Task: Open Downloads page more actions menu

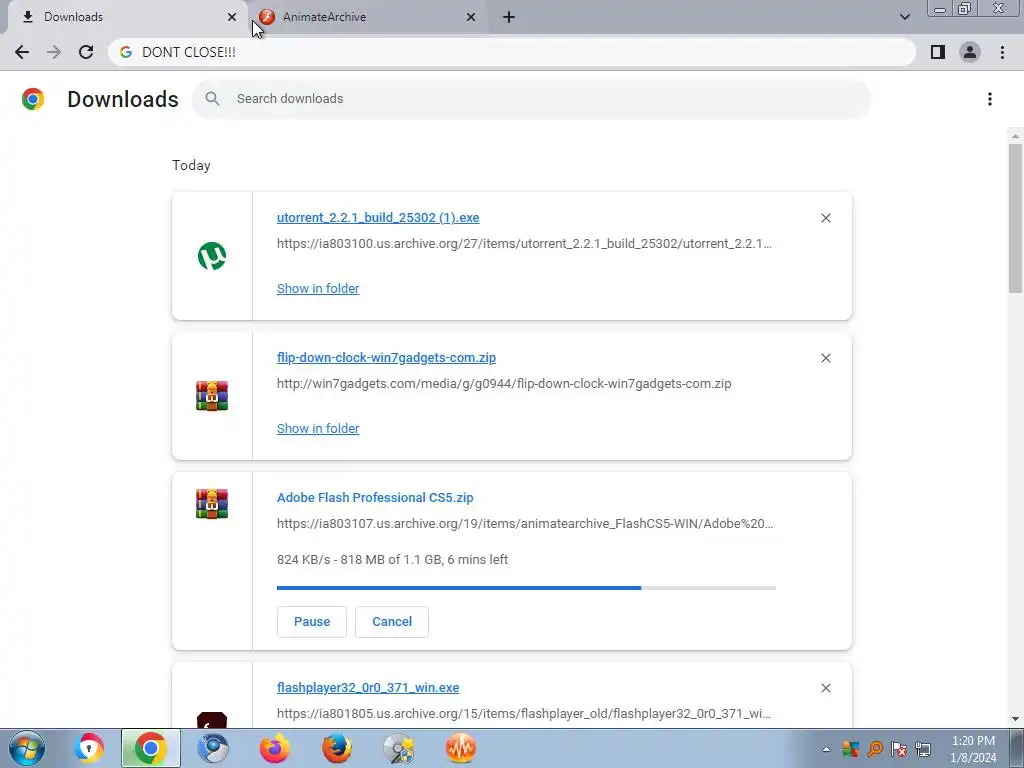Action: coord(990,99)
